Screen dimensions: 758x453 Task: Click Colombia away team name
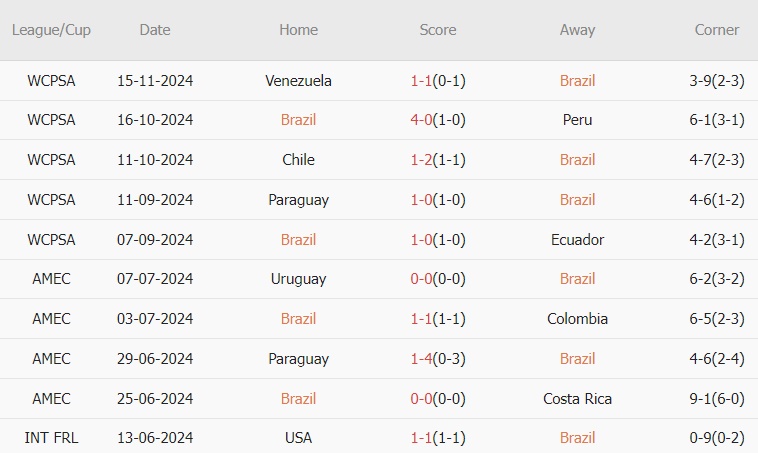click(x=578, y=319)
